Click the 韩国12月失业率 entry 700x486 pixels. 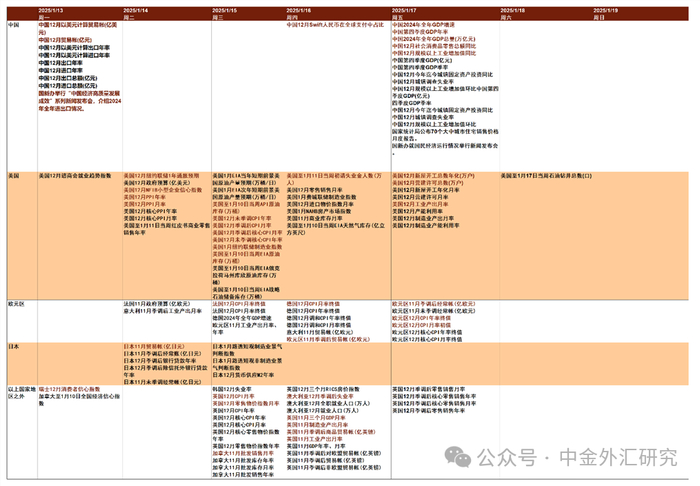(232, 389)
